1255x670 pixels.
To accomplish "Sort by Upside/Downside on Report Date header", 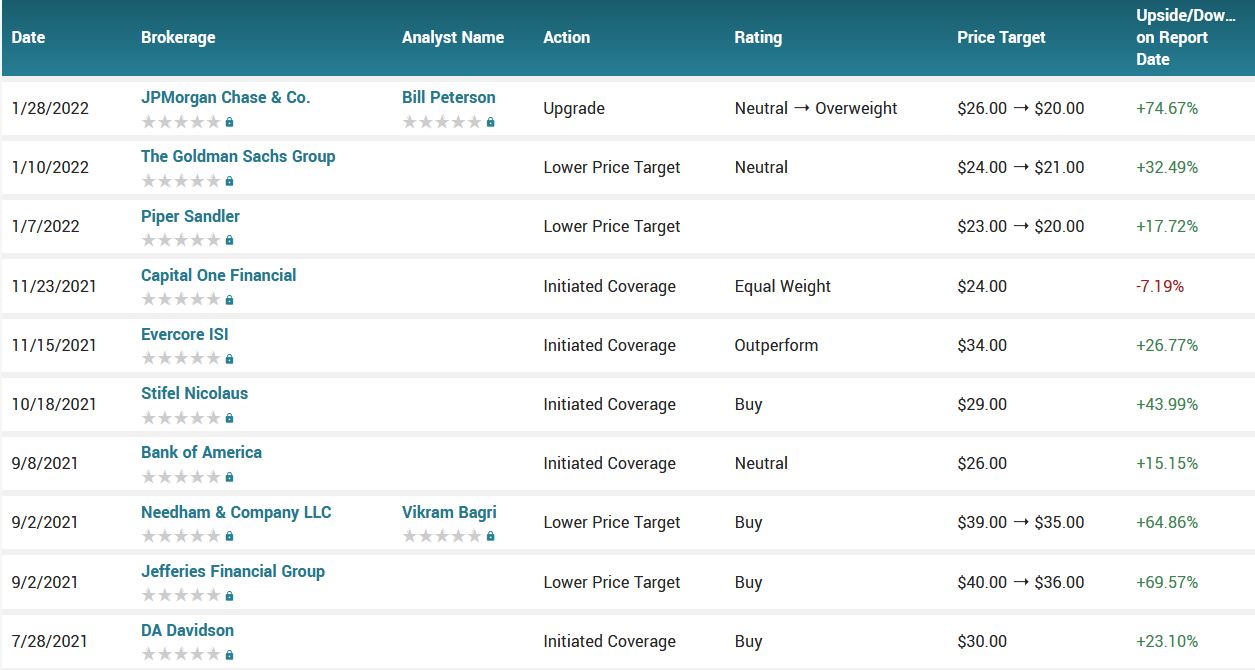I will [x=1172, y=37].
